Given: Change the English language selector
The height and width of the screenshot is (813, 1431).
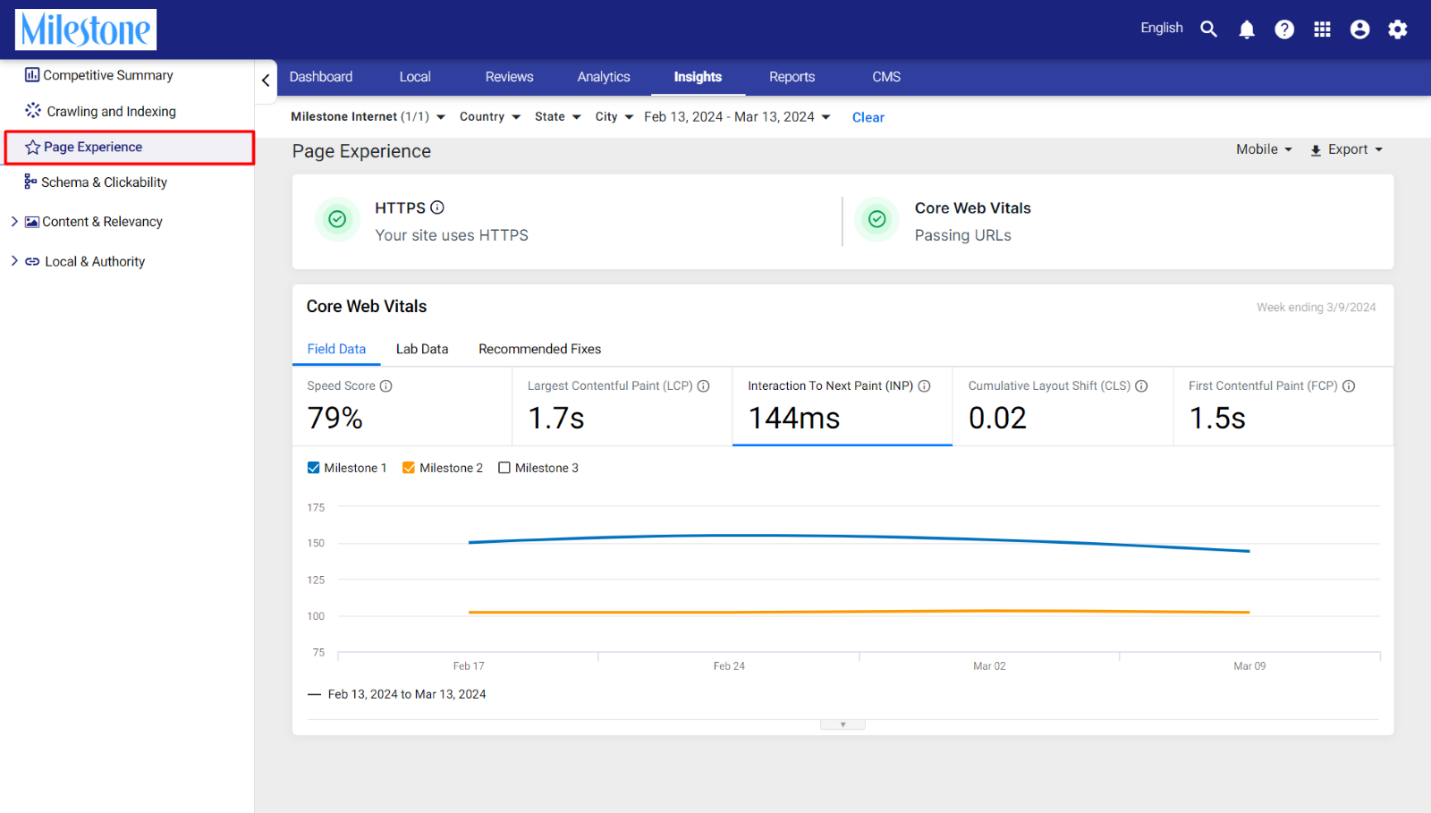Looking at the screenshot, I should tap(1162, 28).
